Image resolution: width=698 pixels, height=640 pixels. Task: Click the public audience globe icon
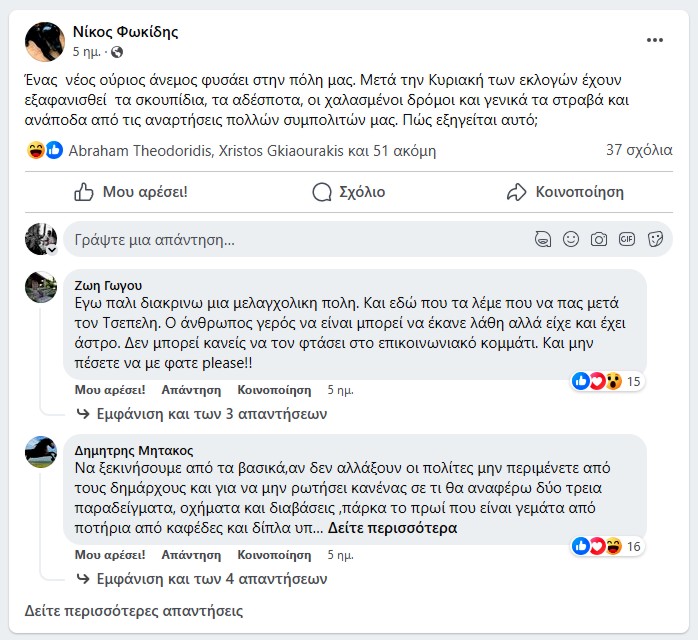point(118,52)
